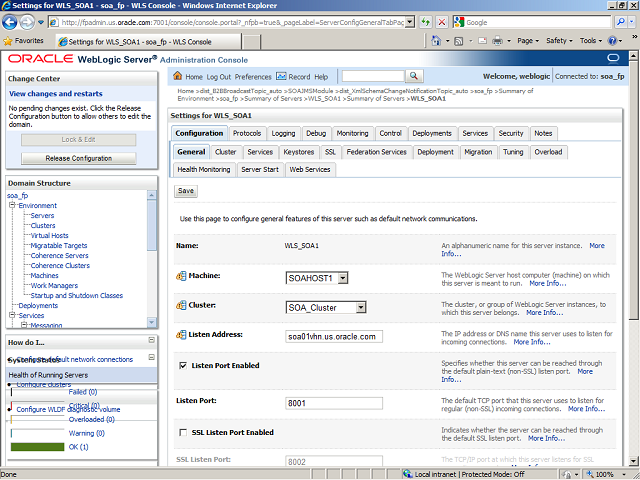This screenshot has width=640, height=480.
Task: Collapse the Environment tree node
Action: [x=13, y=205]
